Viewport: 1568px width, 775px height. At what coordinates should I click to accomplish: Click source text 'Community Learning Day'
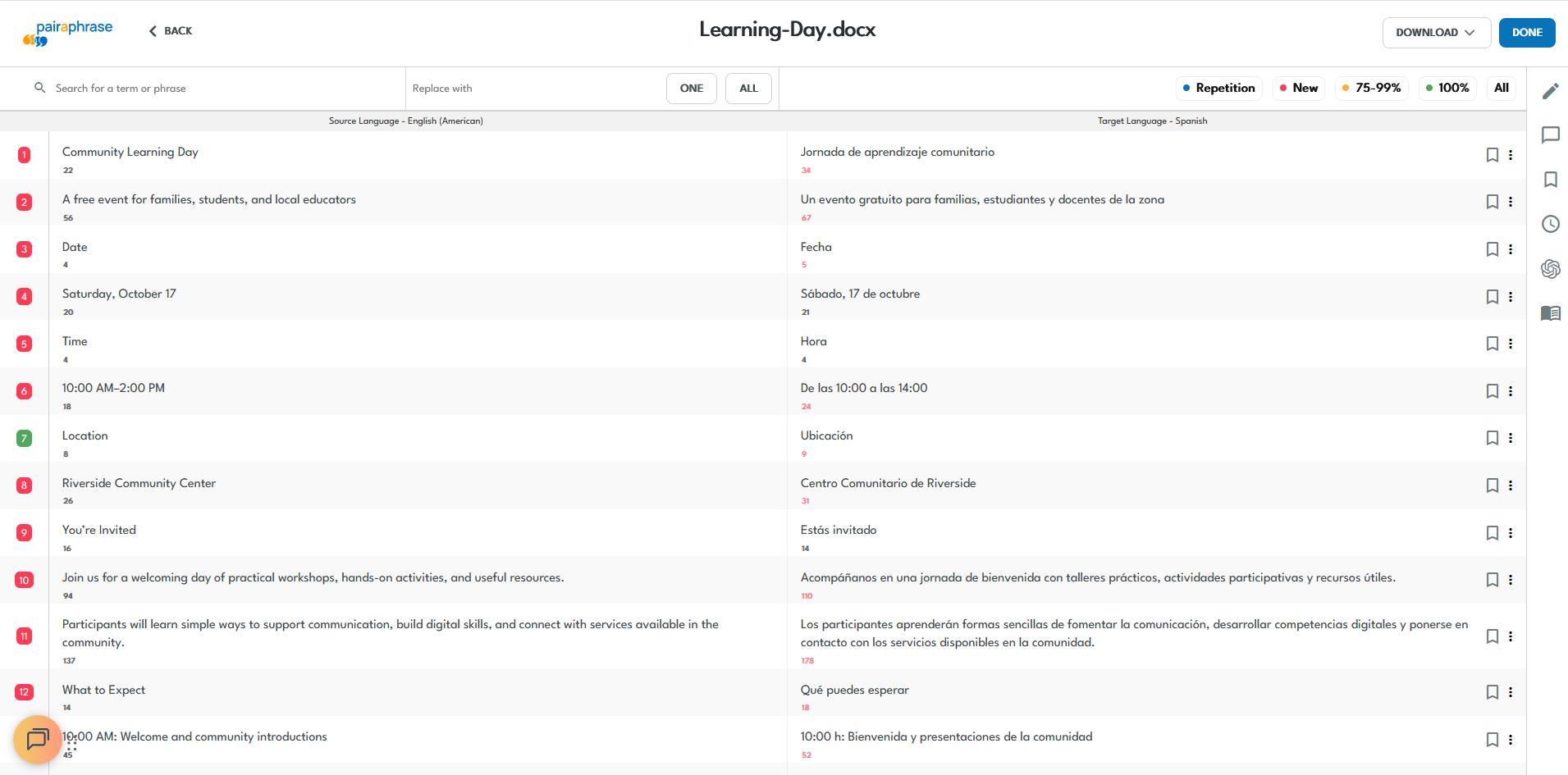pos(130,152)
